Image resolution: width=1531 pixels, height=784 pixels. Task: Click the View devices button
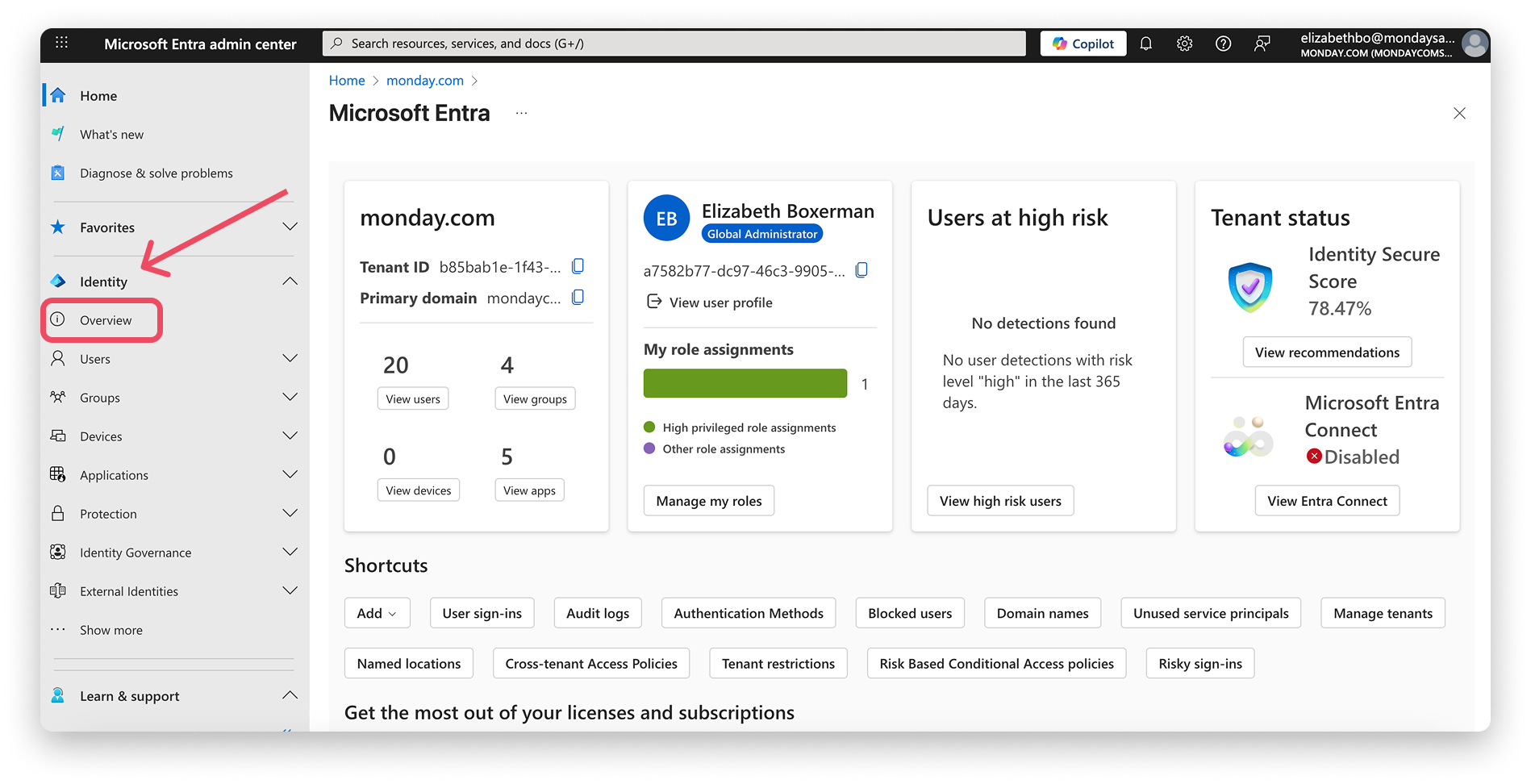coord(419,490)
